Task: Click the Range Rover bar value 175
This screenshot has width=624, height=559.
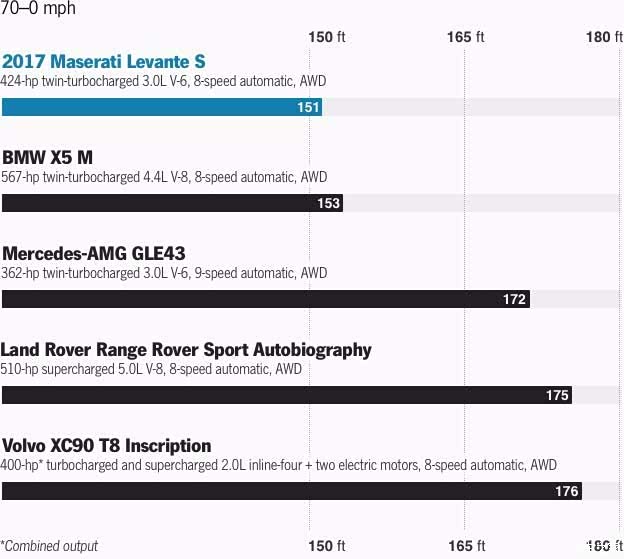Action: 557,395
